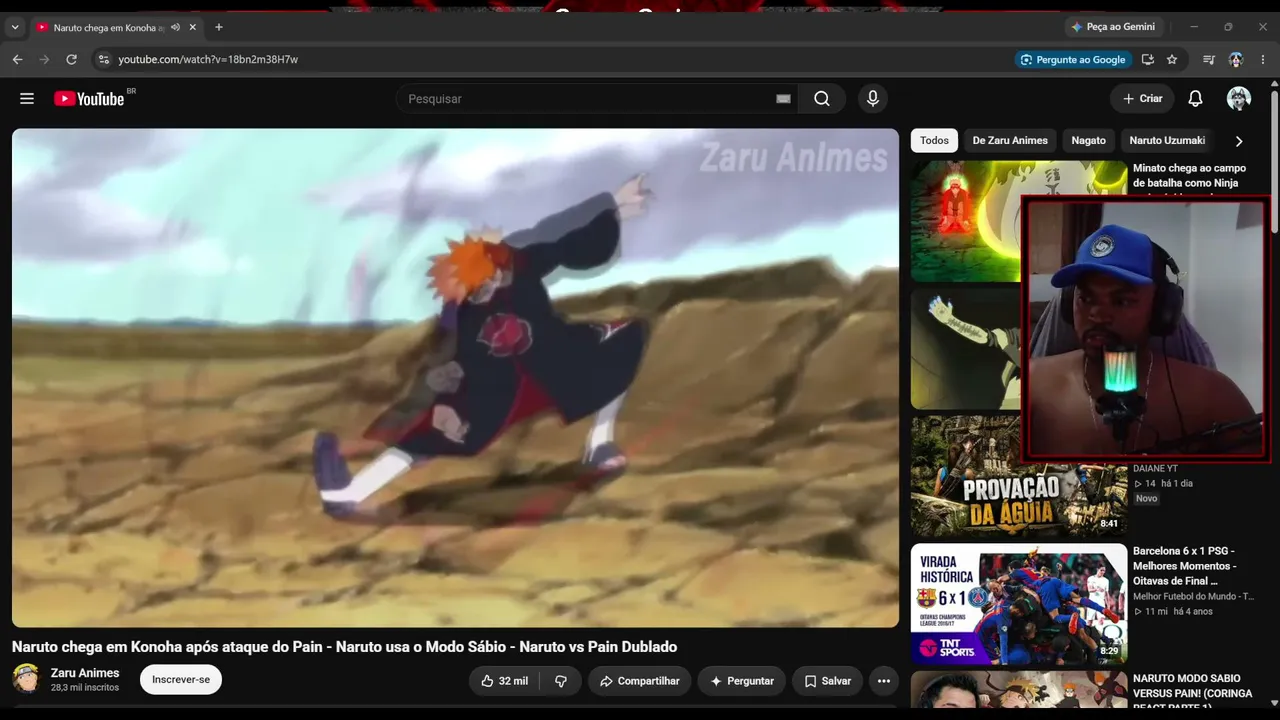This screenshot has width=1280, height=720.
Task: Open the Provação da Águia video thumbnail
Action: [x=1019, y=476]
